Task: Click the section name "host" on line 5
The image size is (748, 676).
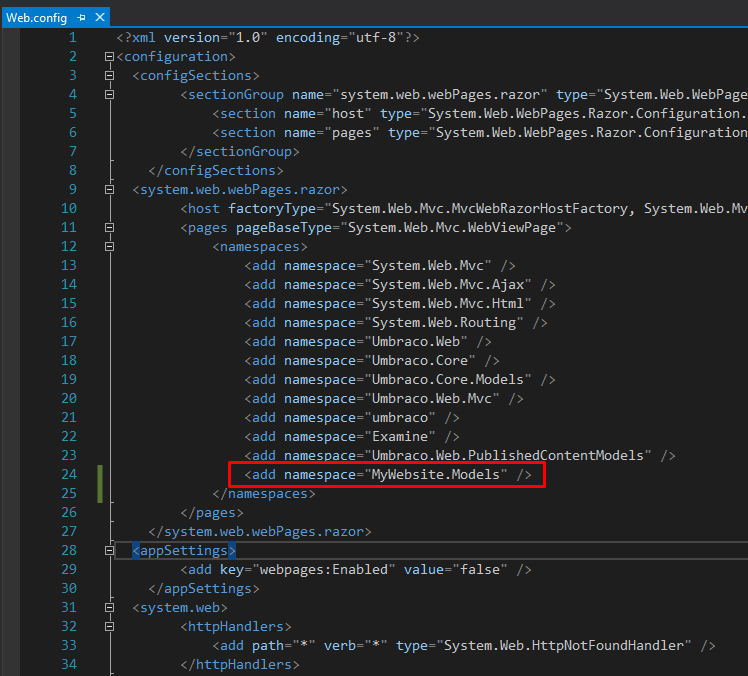Action: click(348, 114)
